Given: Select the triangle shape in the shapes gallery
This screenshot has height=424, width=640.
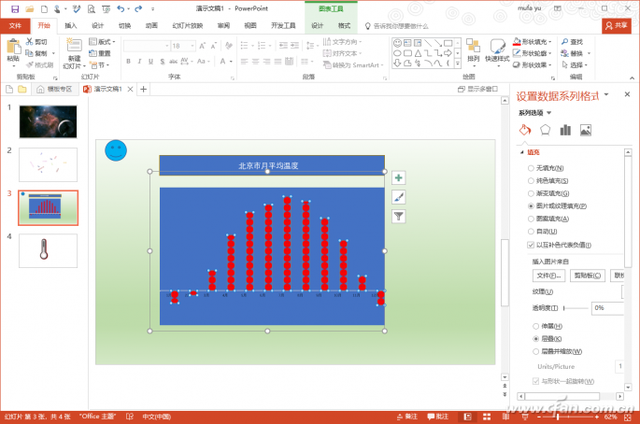Looking at the screenshot, I should (418, 53).
